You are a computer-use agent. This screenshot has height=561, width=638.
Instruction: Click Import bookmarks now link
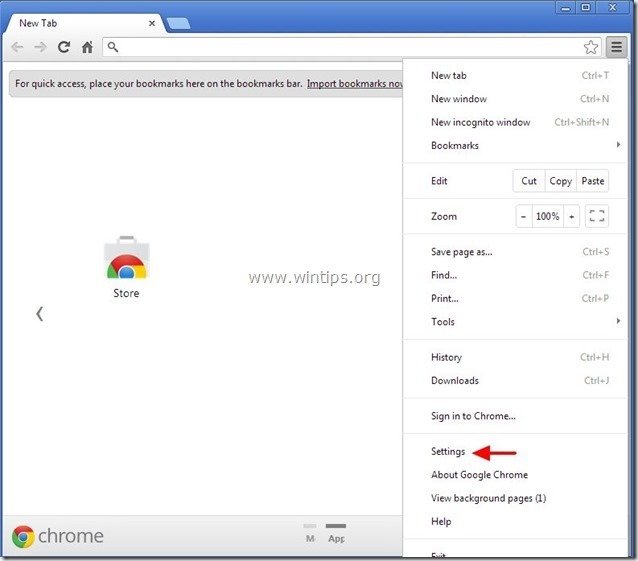pos(355,83)
